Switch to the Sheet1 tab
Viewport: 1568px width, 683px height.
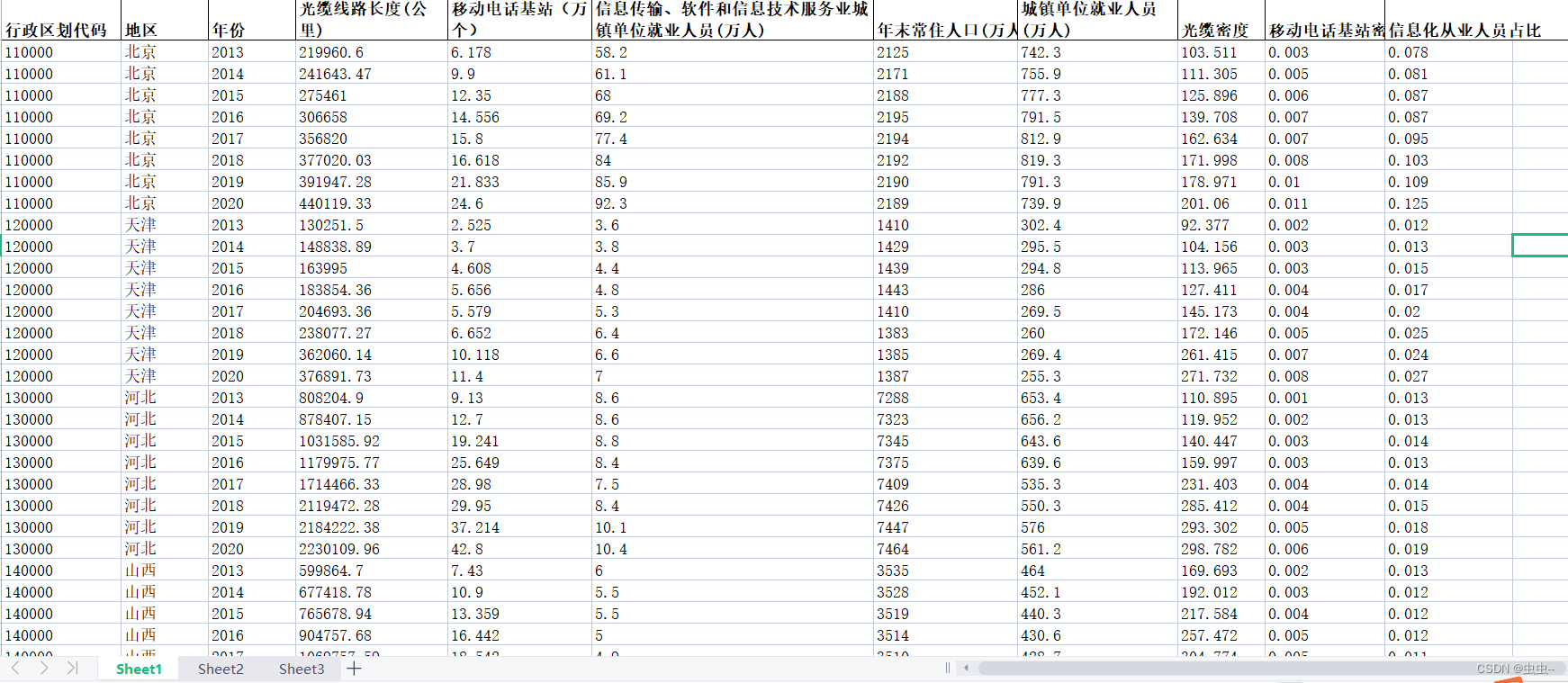(x=139, y=669)
